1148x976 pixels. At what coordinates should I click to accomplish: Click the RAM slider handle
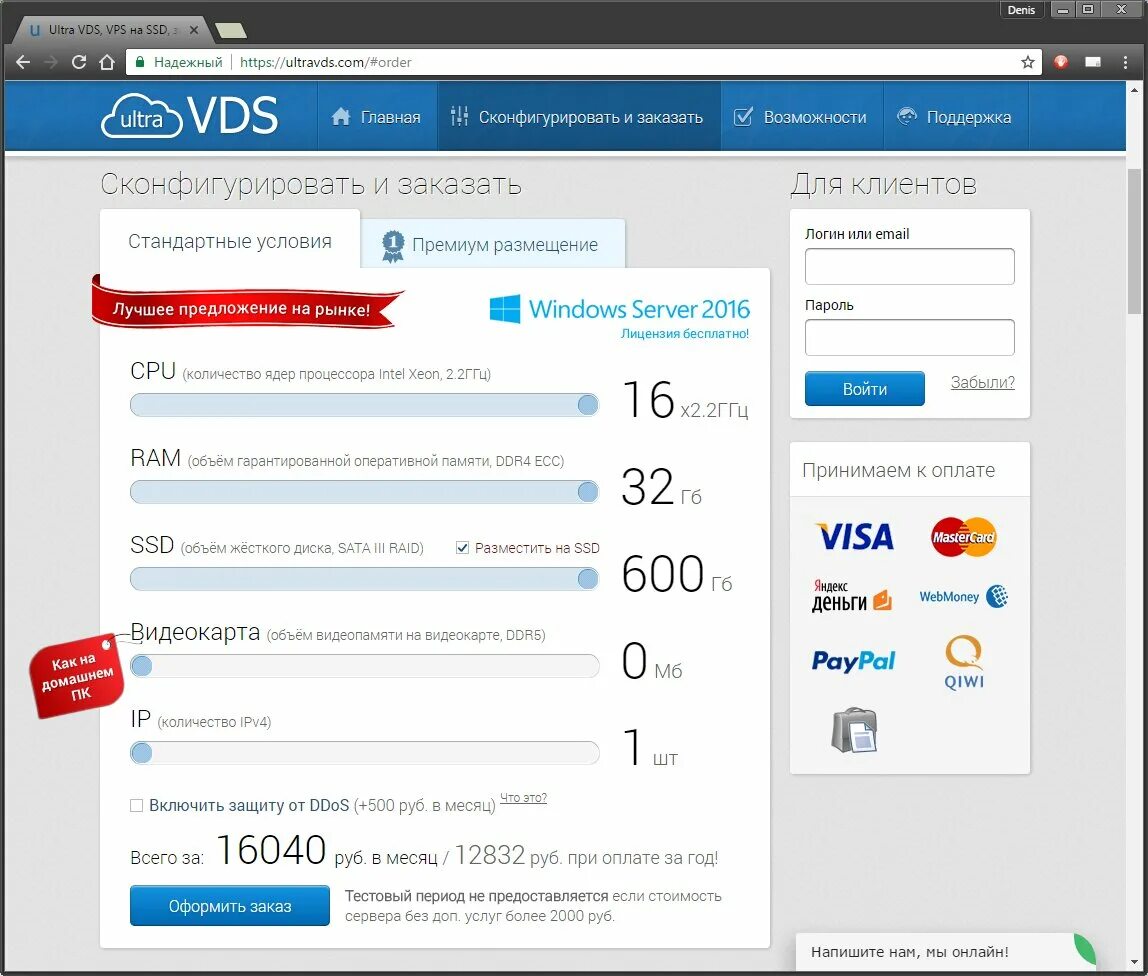[x=588, y=491]
